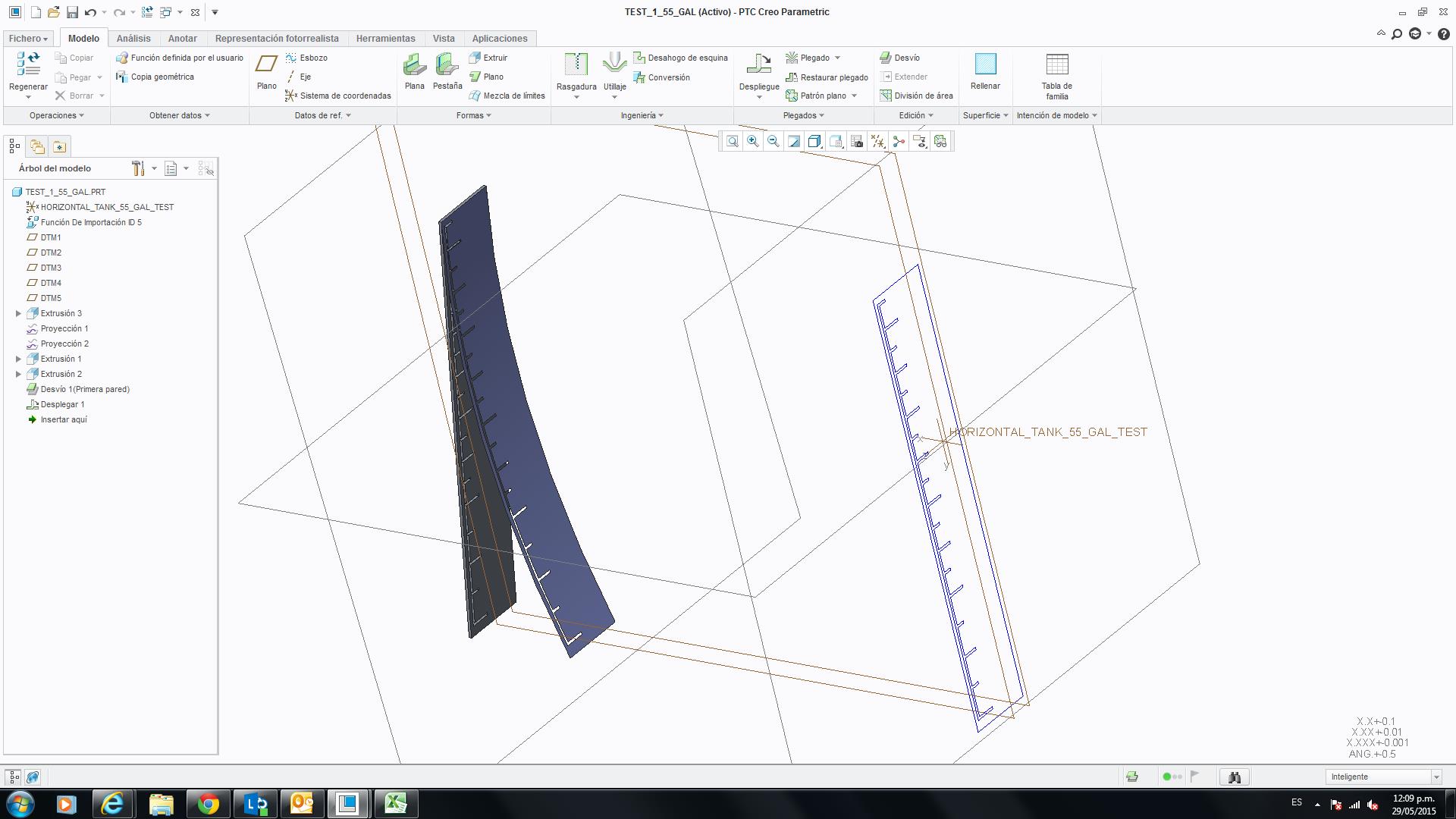Click Función definida por el usuario
Viewport: 1456px width, 819px height.
[x=180, y=58]
